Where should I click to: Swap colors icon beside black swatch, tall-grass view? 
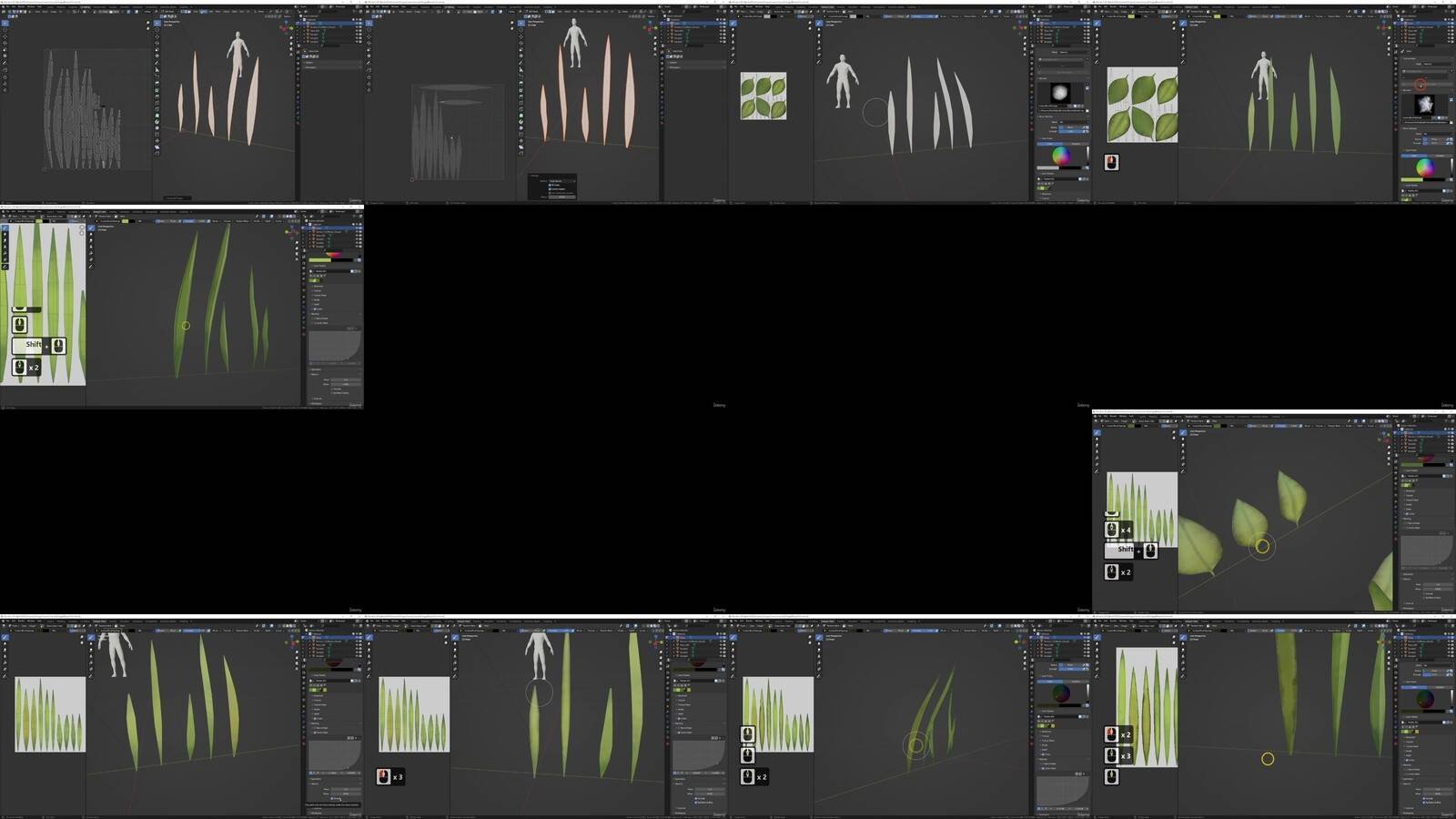pos(359,259)
